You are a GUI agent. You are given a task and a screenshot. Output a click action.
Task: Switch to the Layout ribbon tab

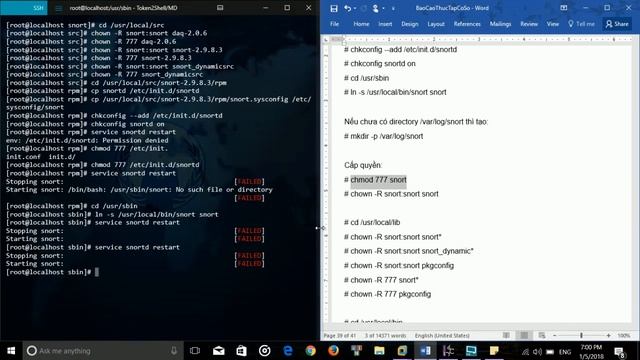436,24
